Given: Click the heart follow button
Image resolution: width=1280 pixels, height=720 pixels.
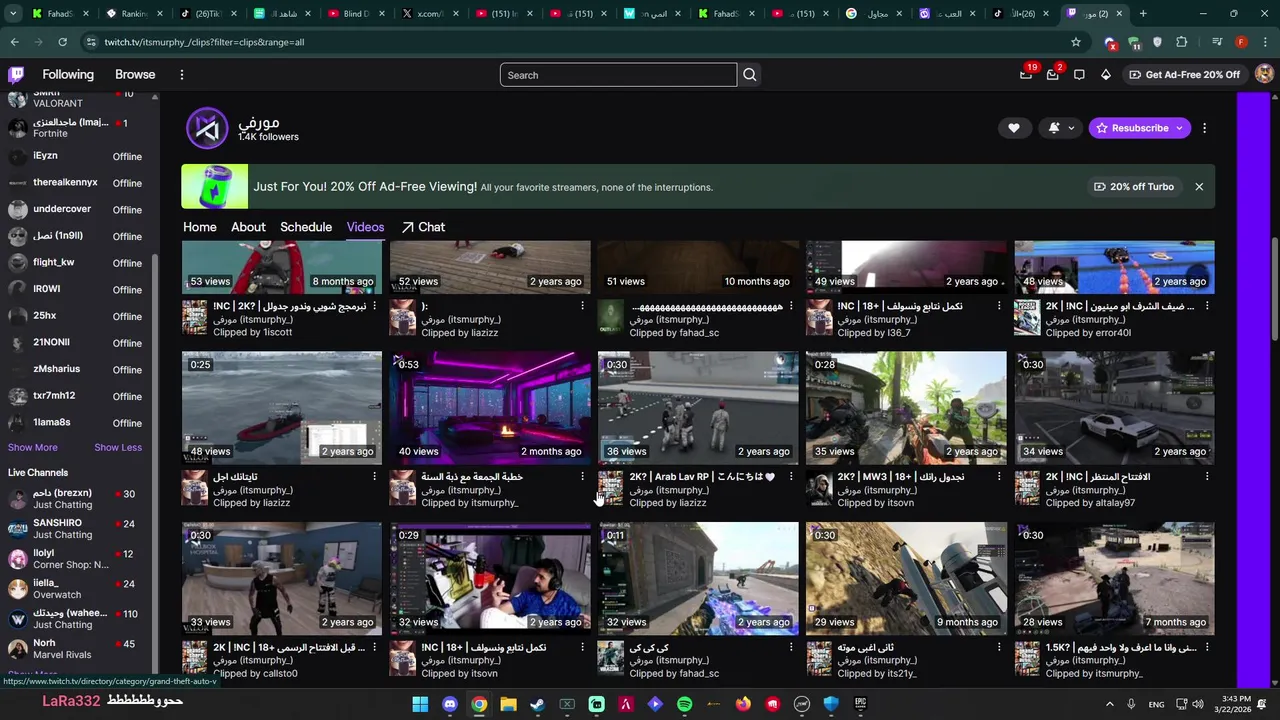Looking at the screenshot, I should click(1014, 128).
